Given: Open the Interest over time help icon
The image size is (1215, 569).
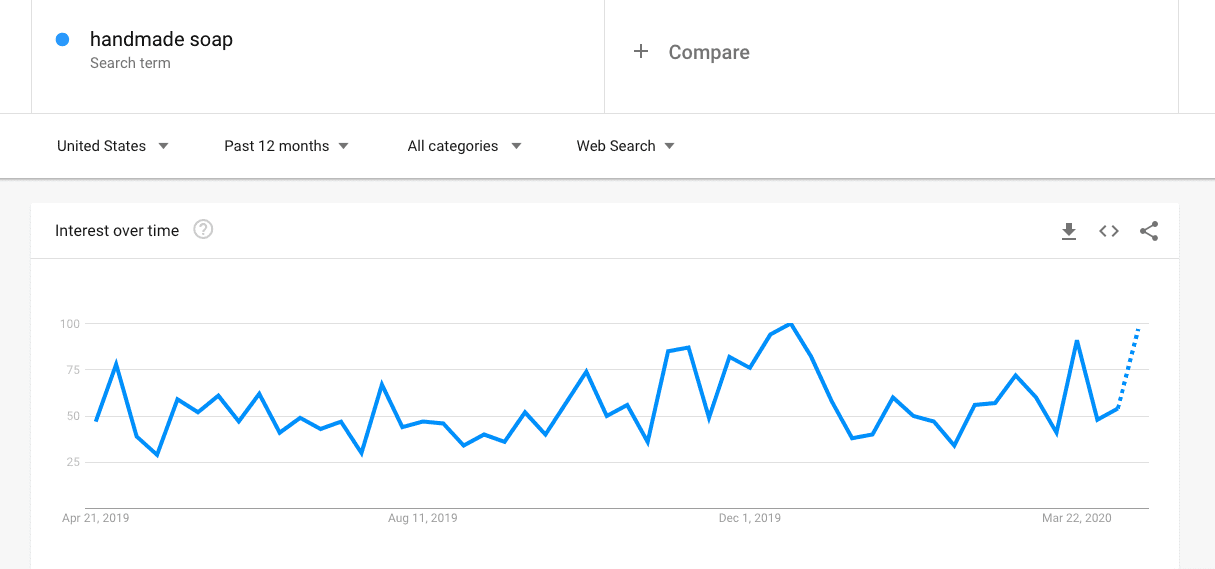Looking at the screenshot, I should pyautogui.click(x=203, y=230).
